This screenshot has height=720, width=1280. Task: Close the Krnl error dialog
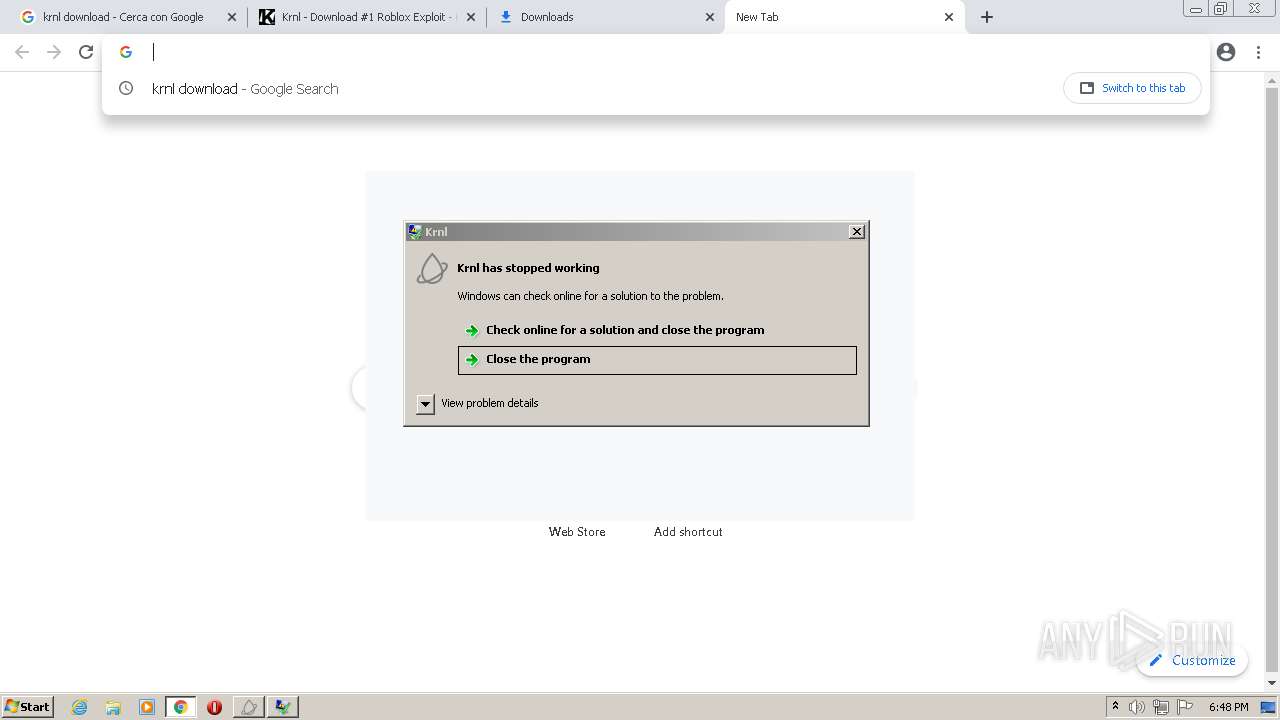[857, 231]
